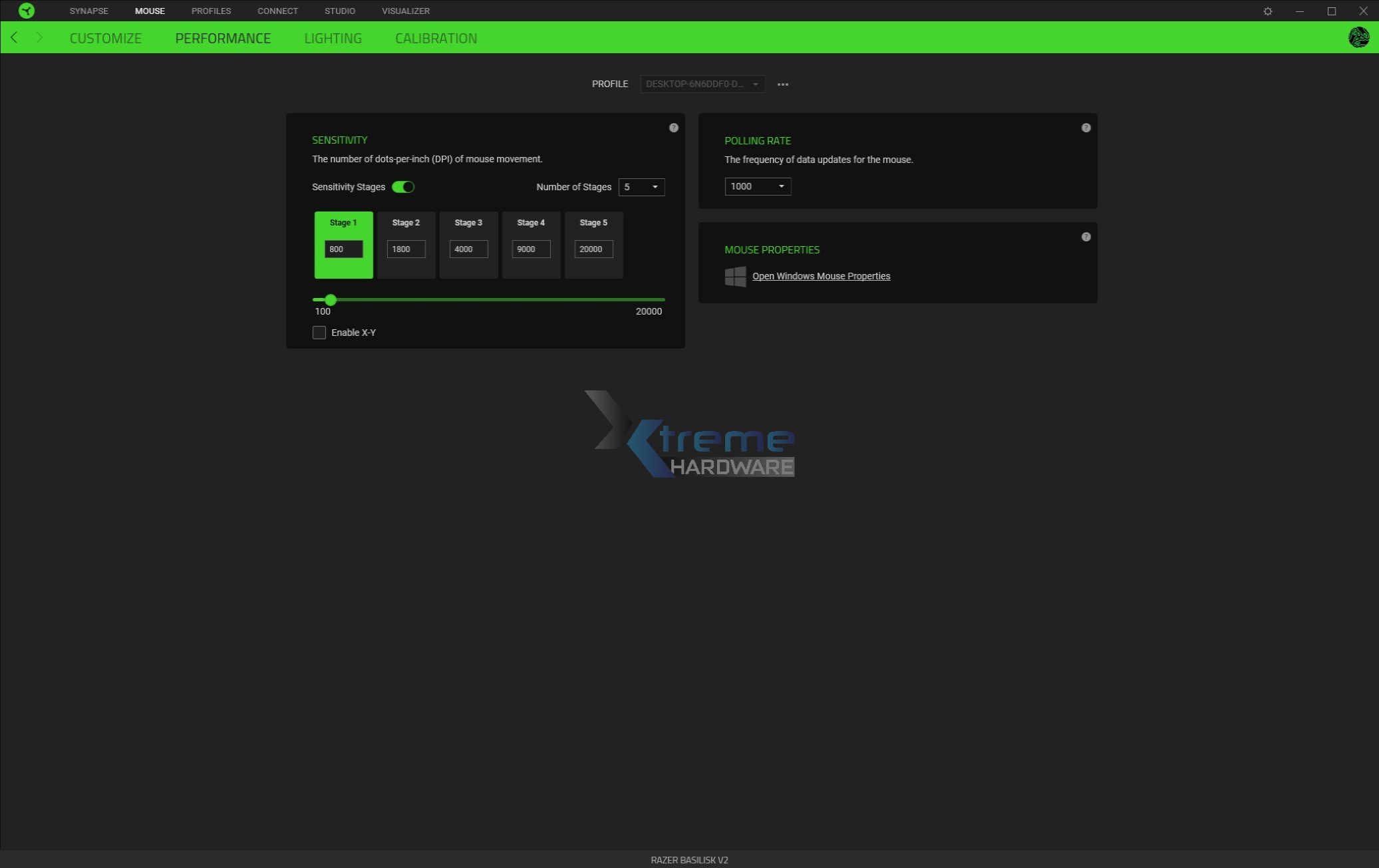1379x868 pixels.
Task: Enable the X-Y checkbox
Action: pos(319,332)
